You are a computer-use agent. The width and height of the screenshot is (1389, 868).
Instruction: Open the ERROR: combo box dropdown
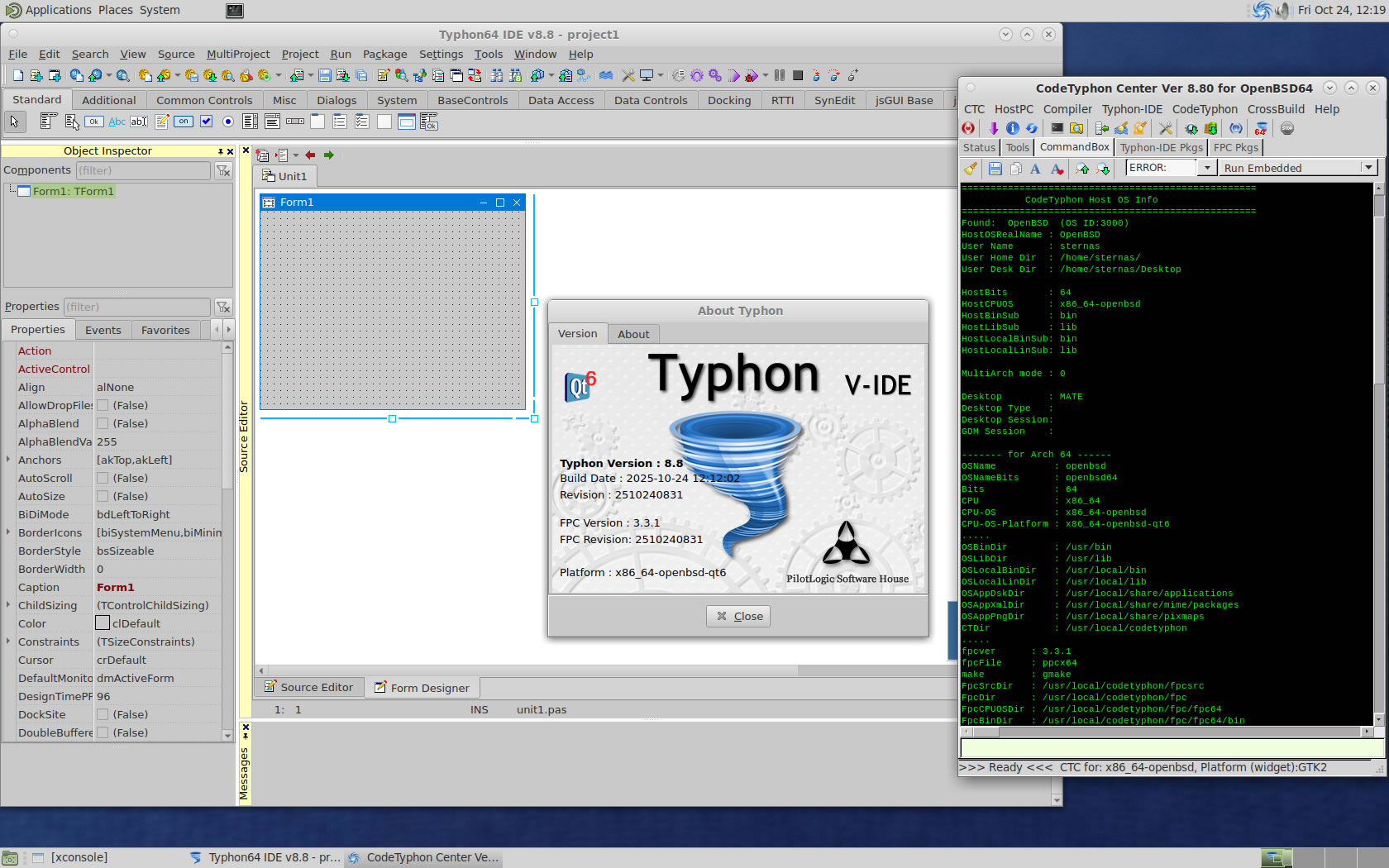(x=1206, y=168)
